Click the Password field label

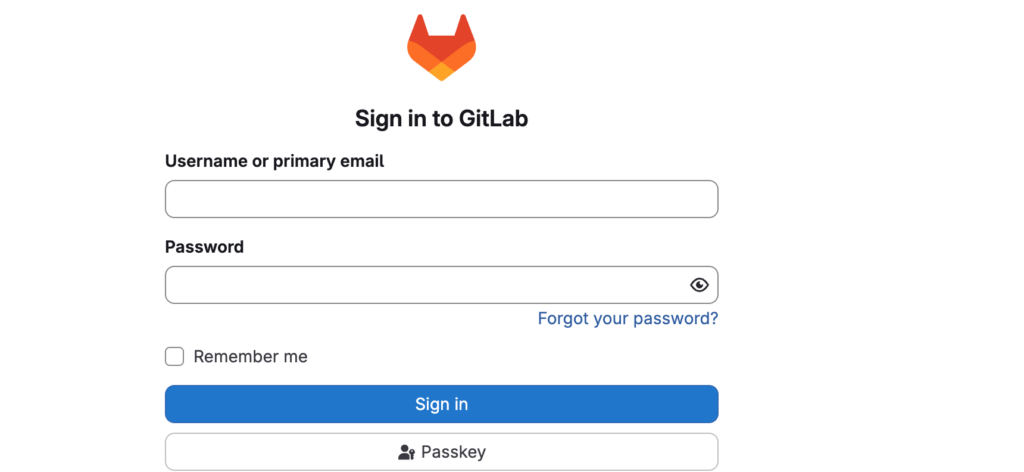pyautogui.click(x=204, y=247)
